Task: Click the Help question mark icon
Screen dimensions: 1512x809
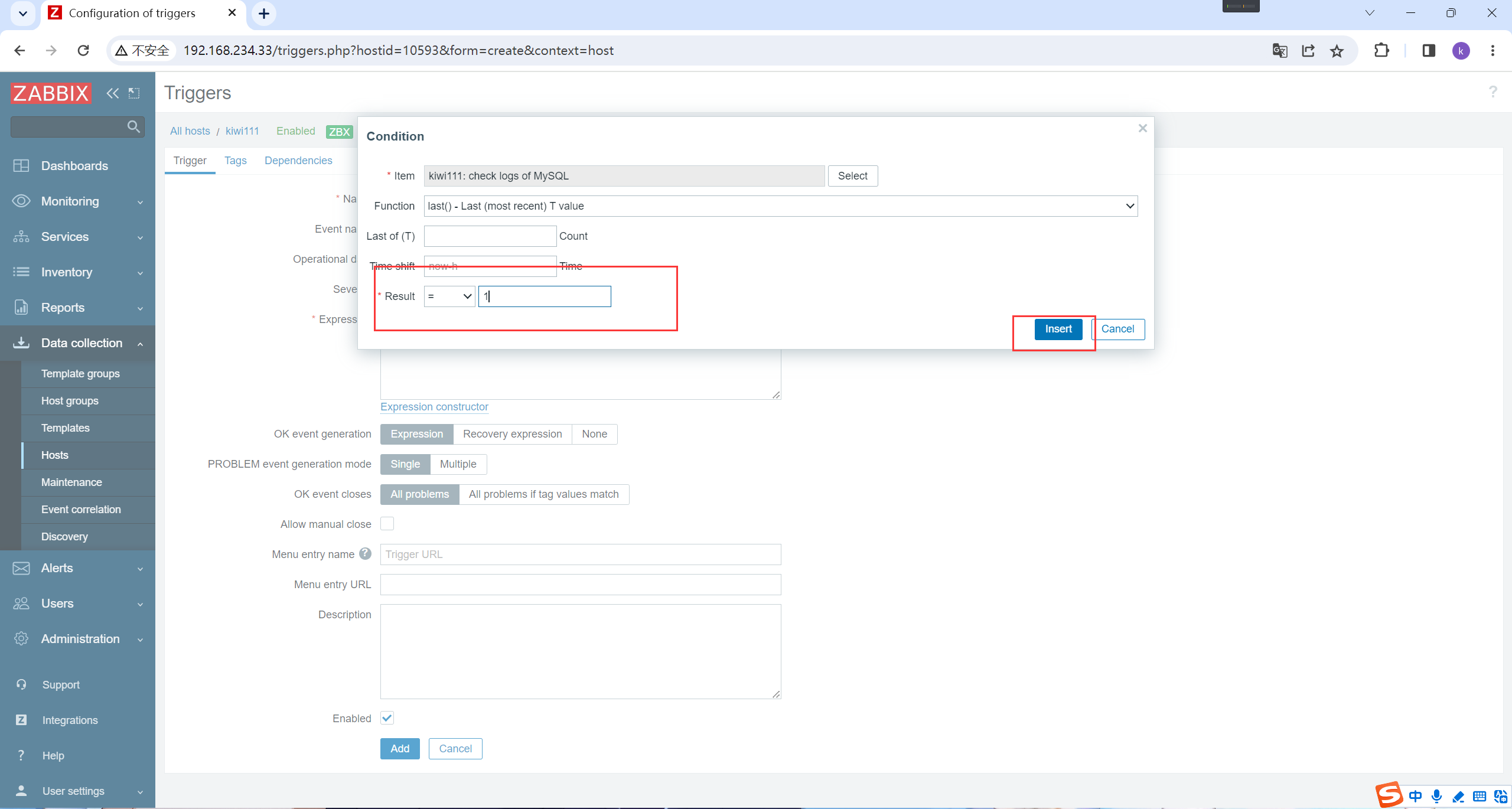Action: coord(21,755)
